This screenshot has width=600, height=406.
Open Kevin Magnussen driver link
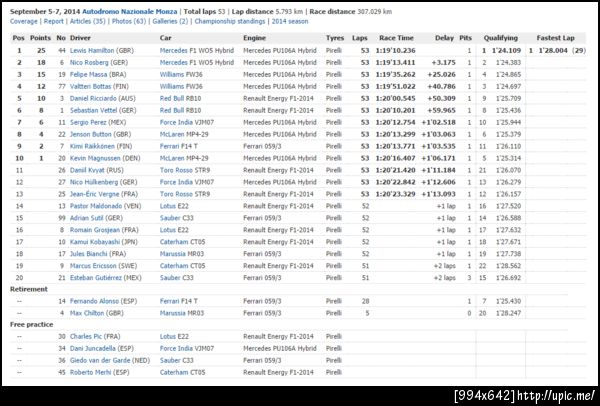[x=95, y=158]
